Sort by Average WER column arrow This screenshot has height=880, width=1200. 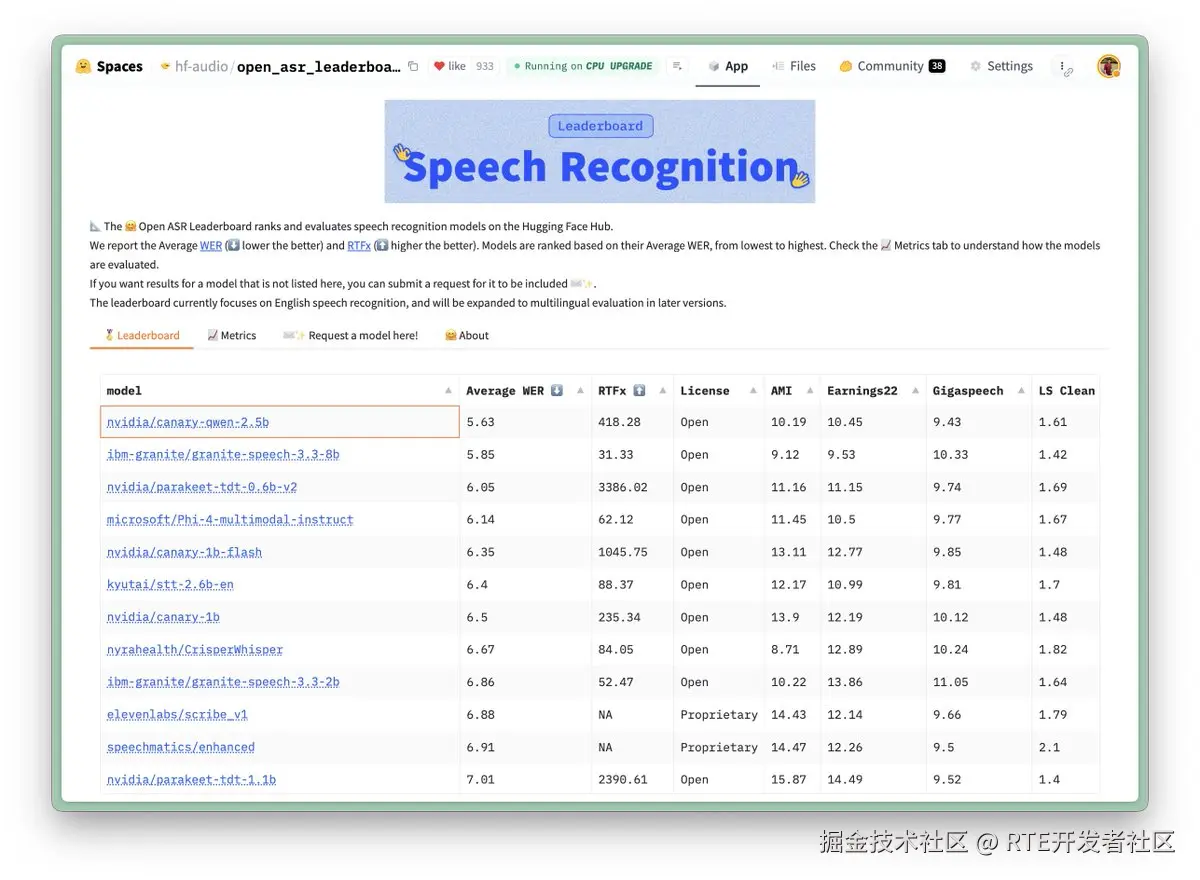[x=580, y=391]
